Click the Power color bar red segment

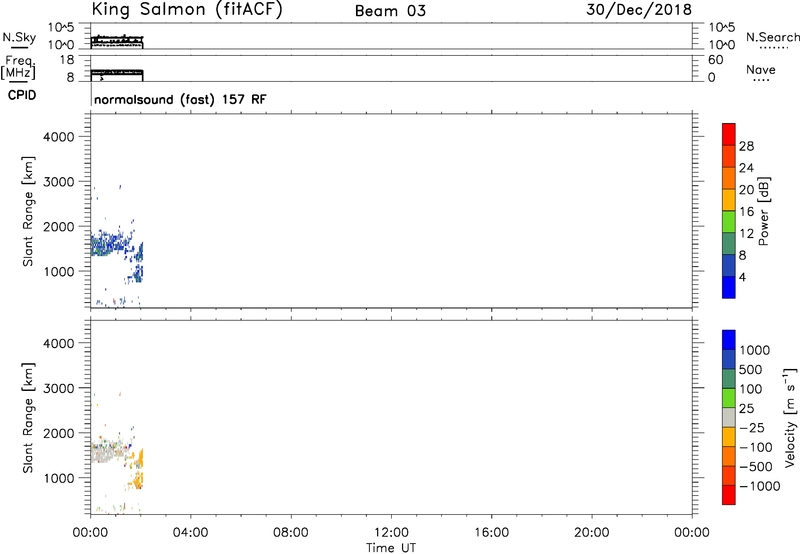coord(729,134)
